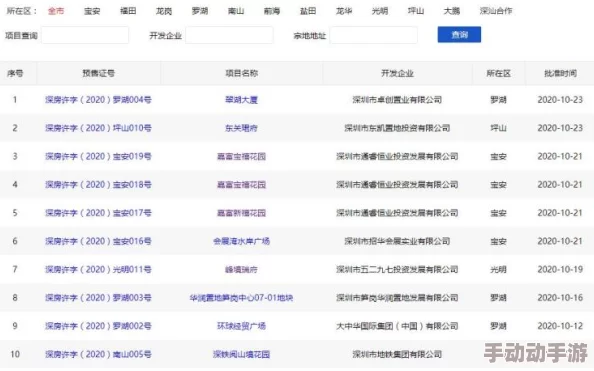Open permit 深房许字(2020)坪山010号

point(98,128)
